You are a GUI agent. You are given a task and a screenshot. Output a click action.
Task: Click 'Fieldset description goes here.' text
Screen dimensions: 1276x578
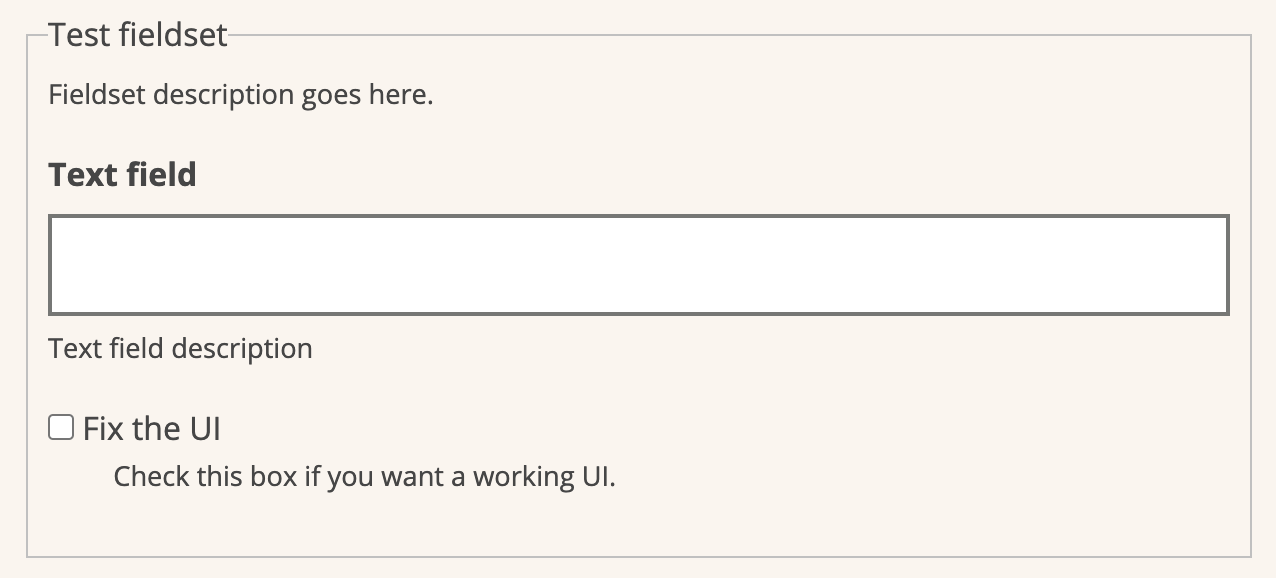click(240, 96)
